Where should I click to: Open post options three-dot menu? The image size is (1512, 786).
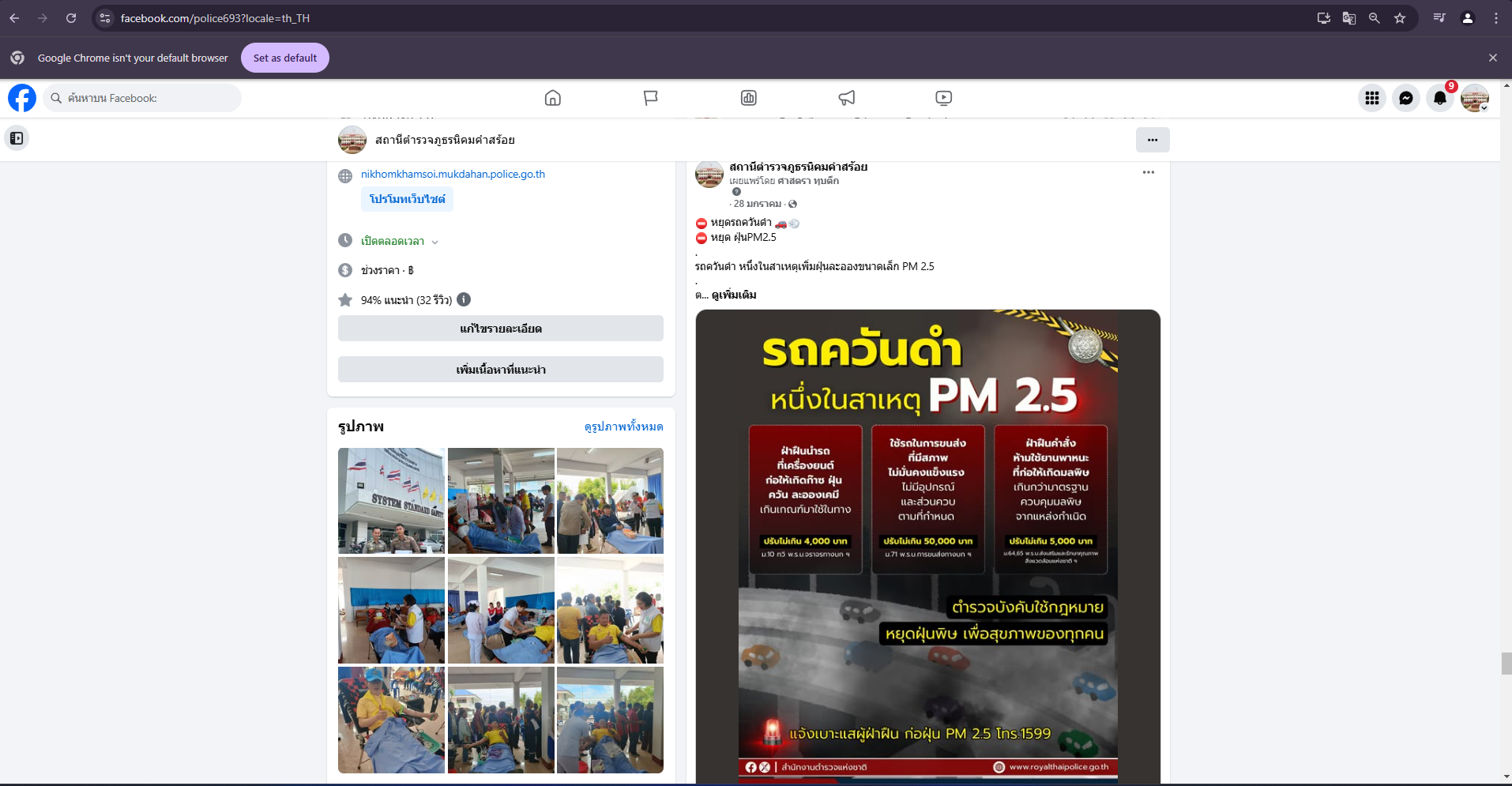point(1148,172)
